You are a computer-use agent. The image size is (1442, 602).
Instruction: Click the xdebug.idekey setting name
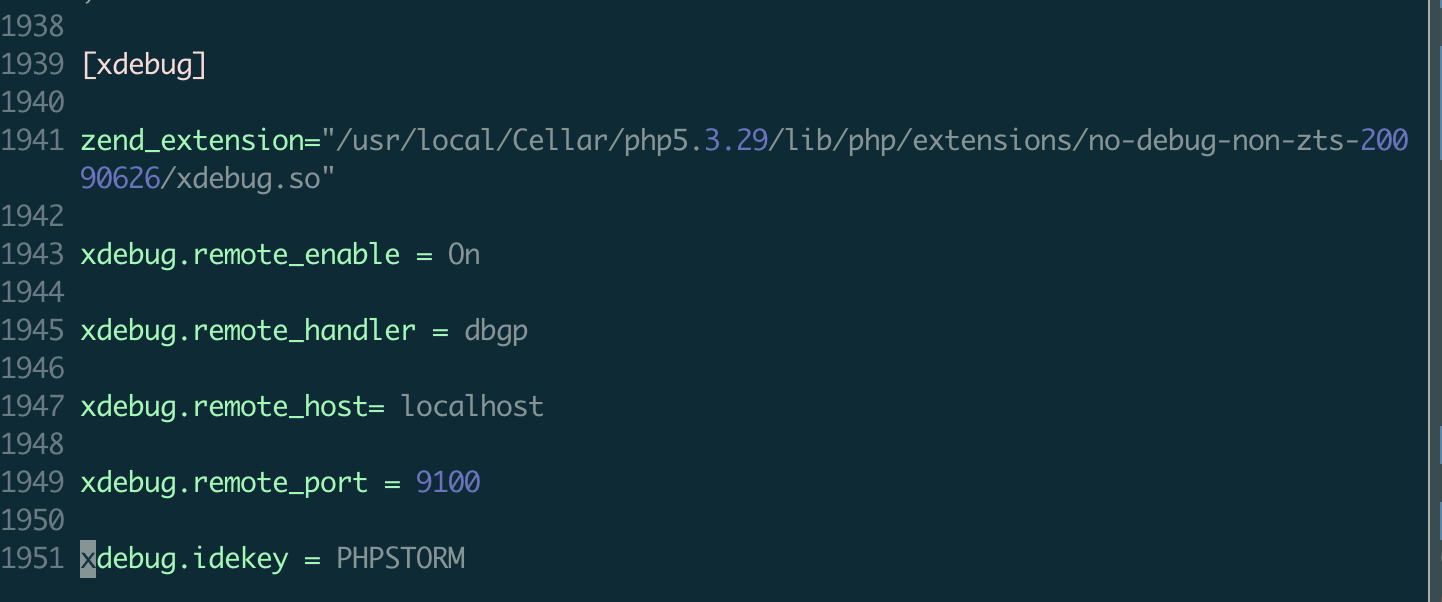pos(184,558)
